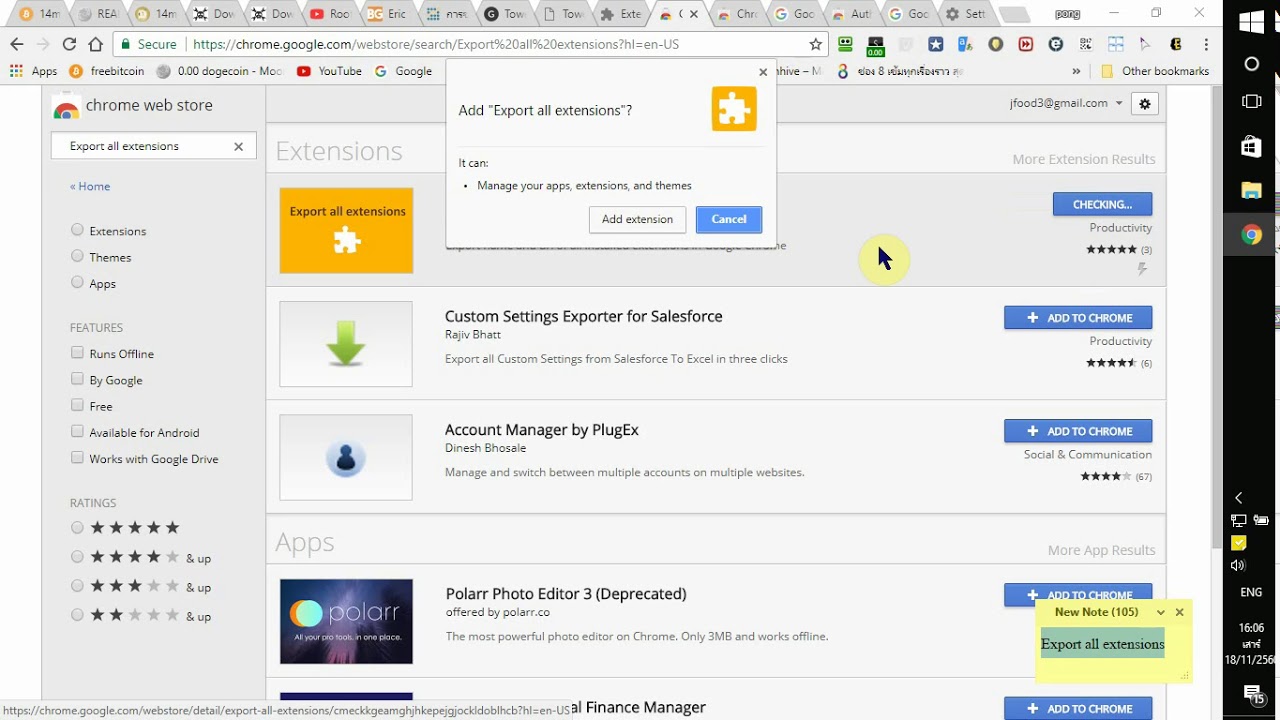The width and height of the screenshot is (1280, 720).
Task: Close the active web store tab
Action: click(694, 14)
